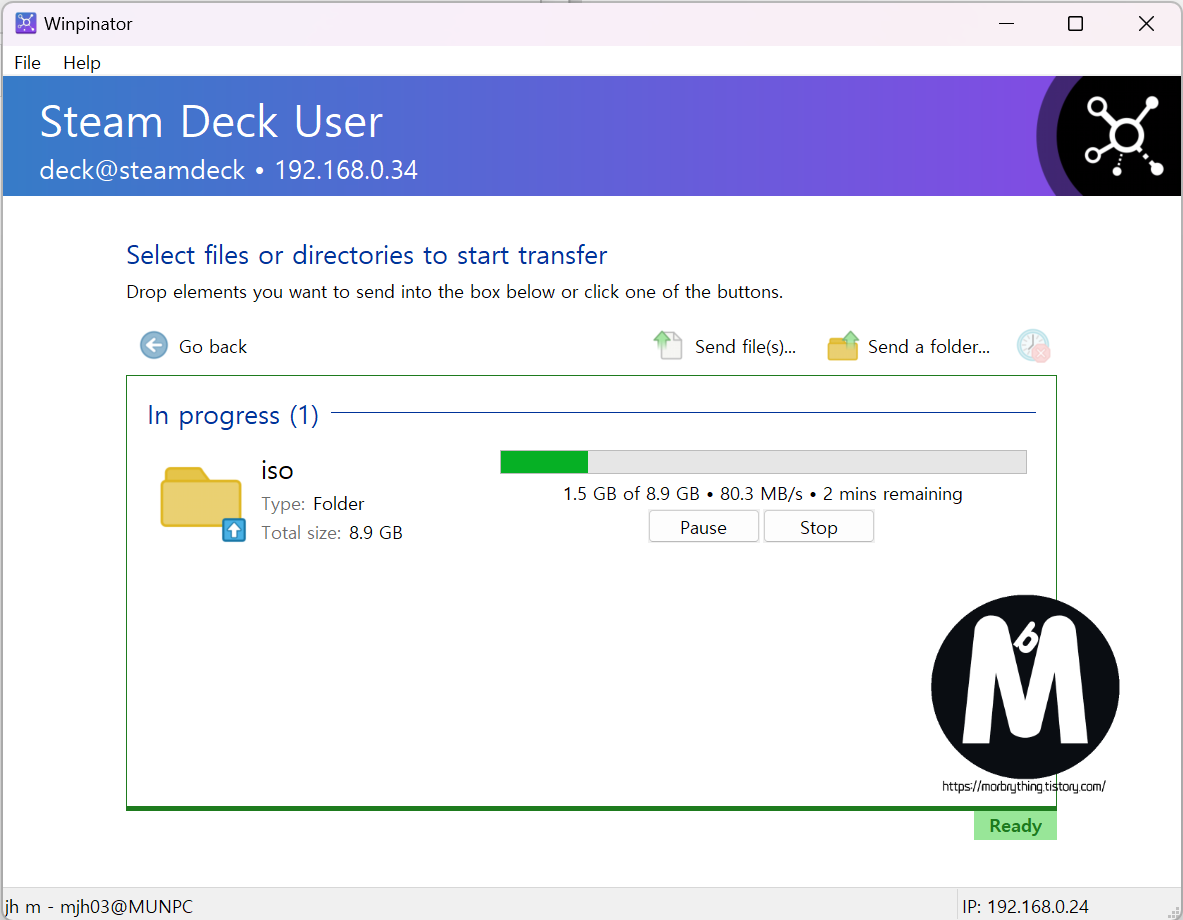This screenshot has height=920, width=1183.
Task: Click the transfer speed text '80.3 MB/s'
Action: [761, 494]
